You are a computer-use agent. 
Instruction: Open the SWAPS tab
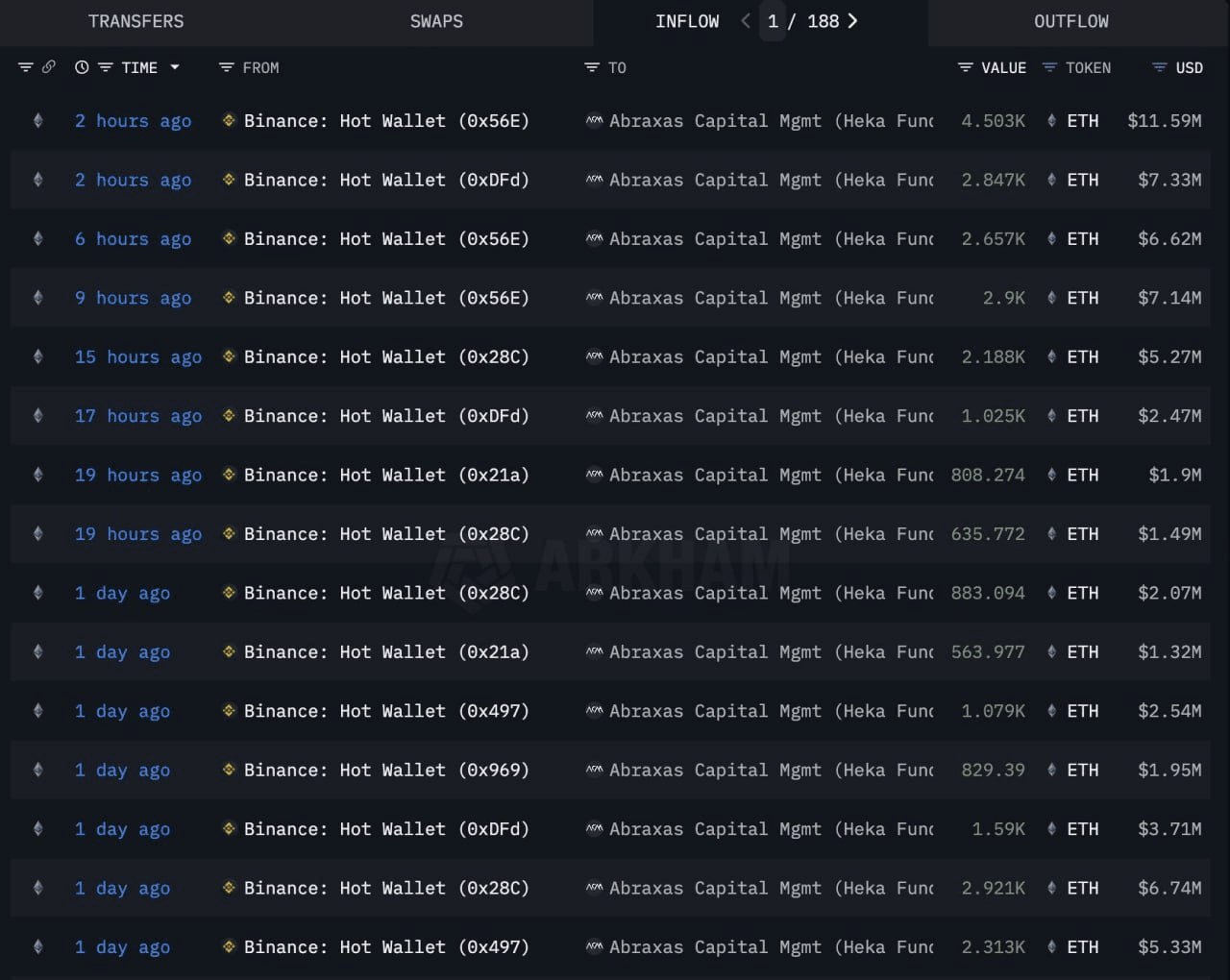tap(436, 21)
